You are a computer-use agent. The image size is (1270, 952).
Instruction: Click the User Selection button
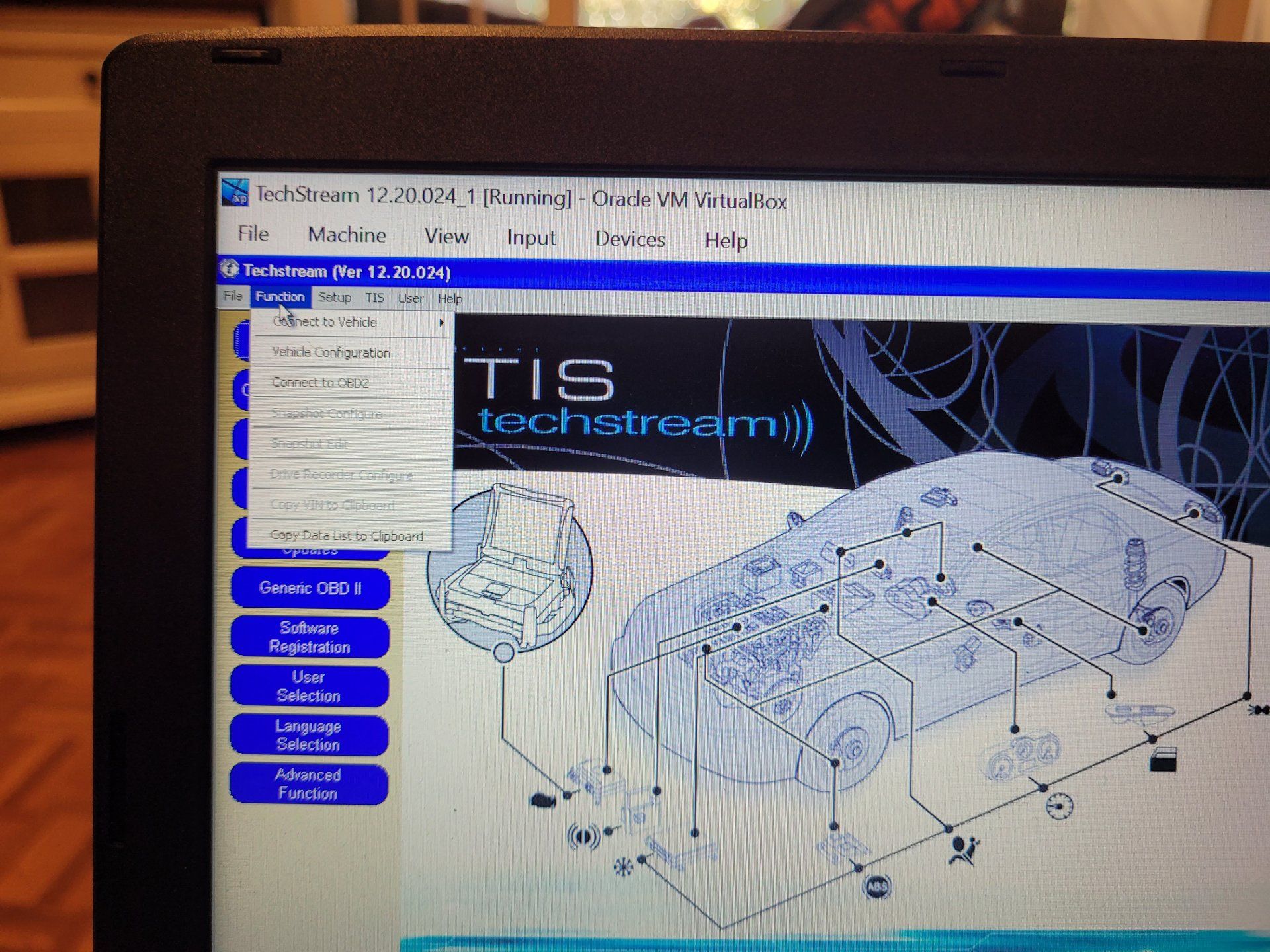(309, 686)
